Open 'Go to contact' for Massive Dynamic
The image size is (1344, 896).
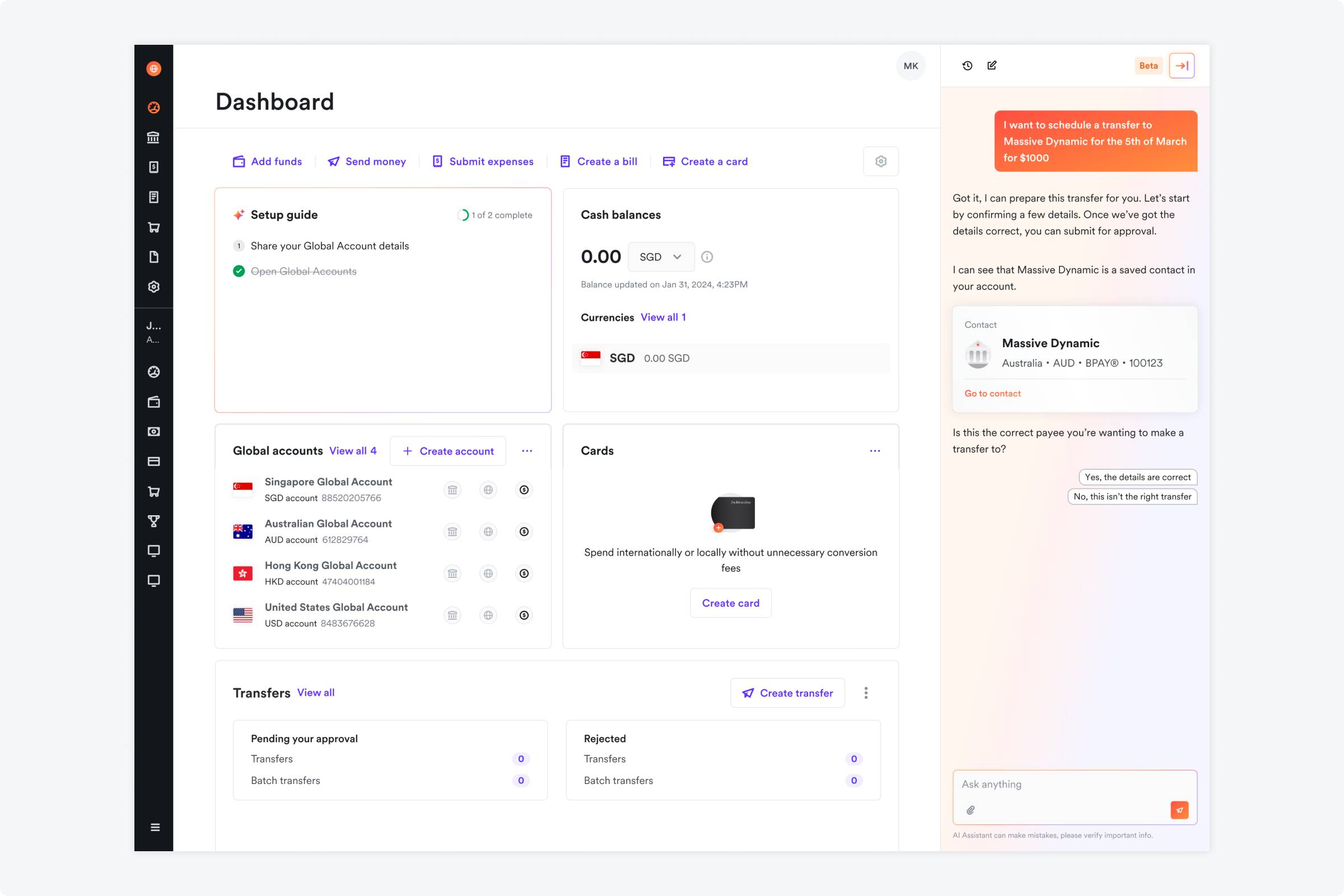click(992, 393)
